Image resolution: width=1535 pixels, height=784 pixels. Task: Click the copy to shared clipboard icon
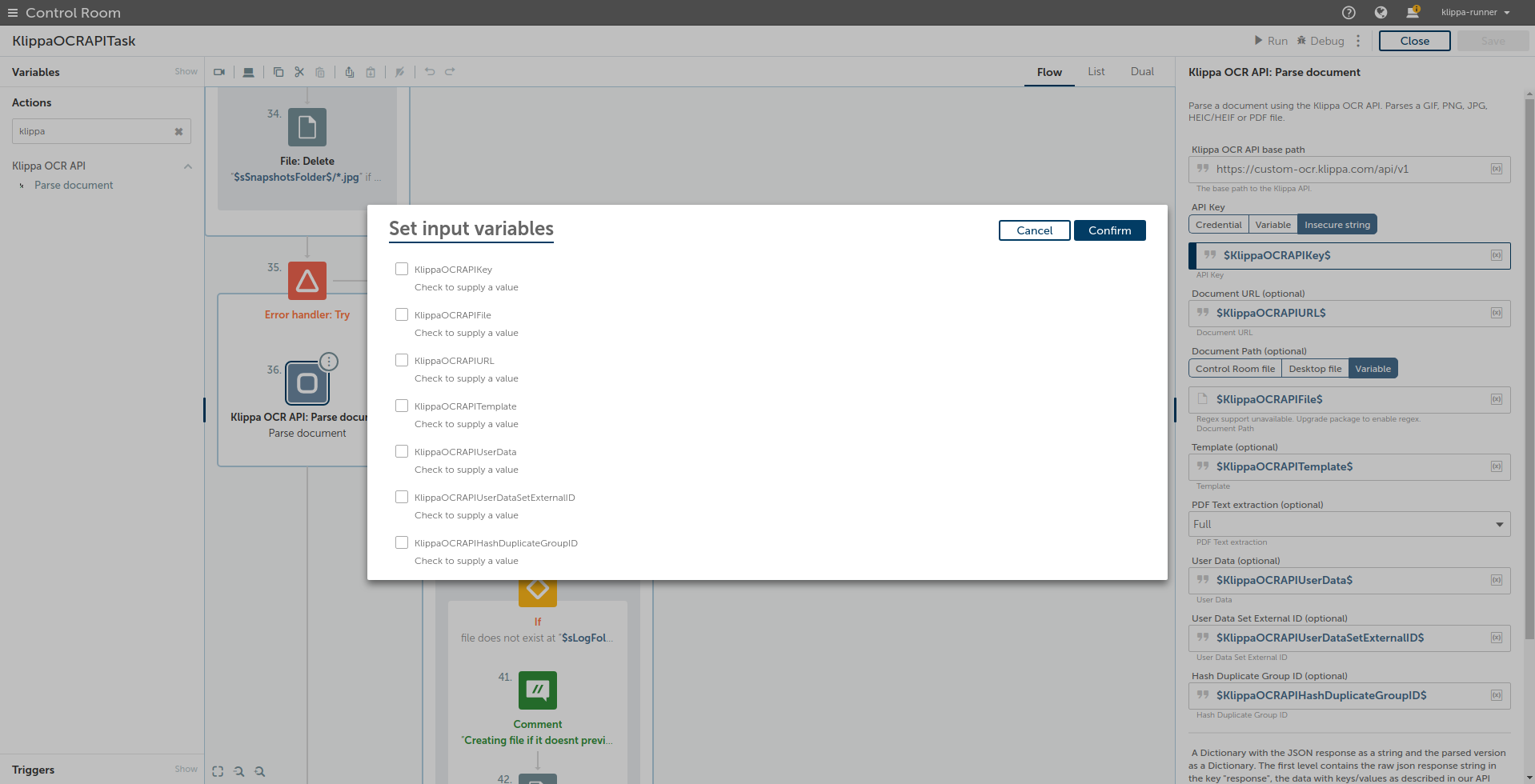click(350, 72)
